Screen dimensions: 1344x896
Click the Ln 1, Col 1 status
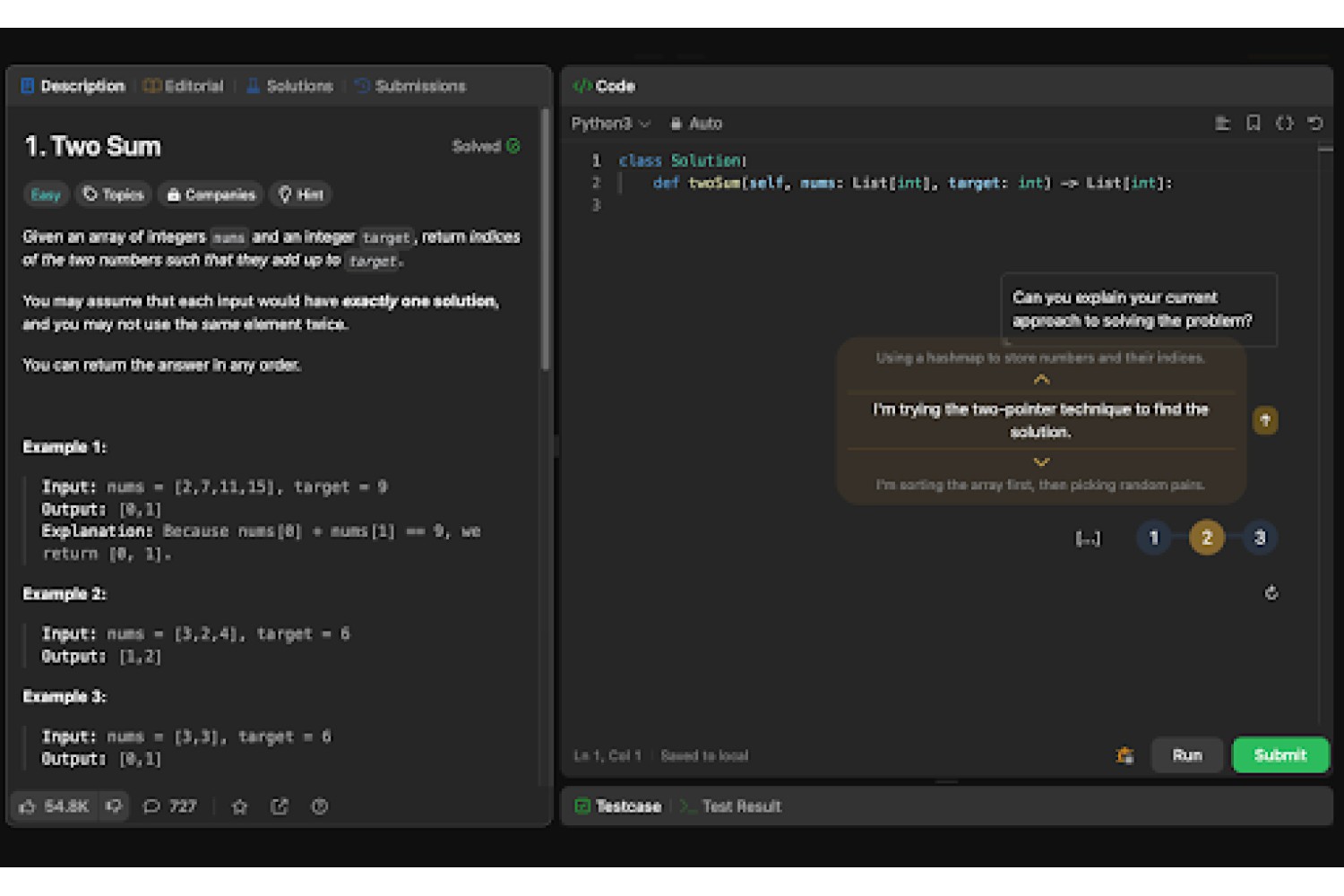(x=607, y=755)
